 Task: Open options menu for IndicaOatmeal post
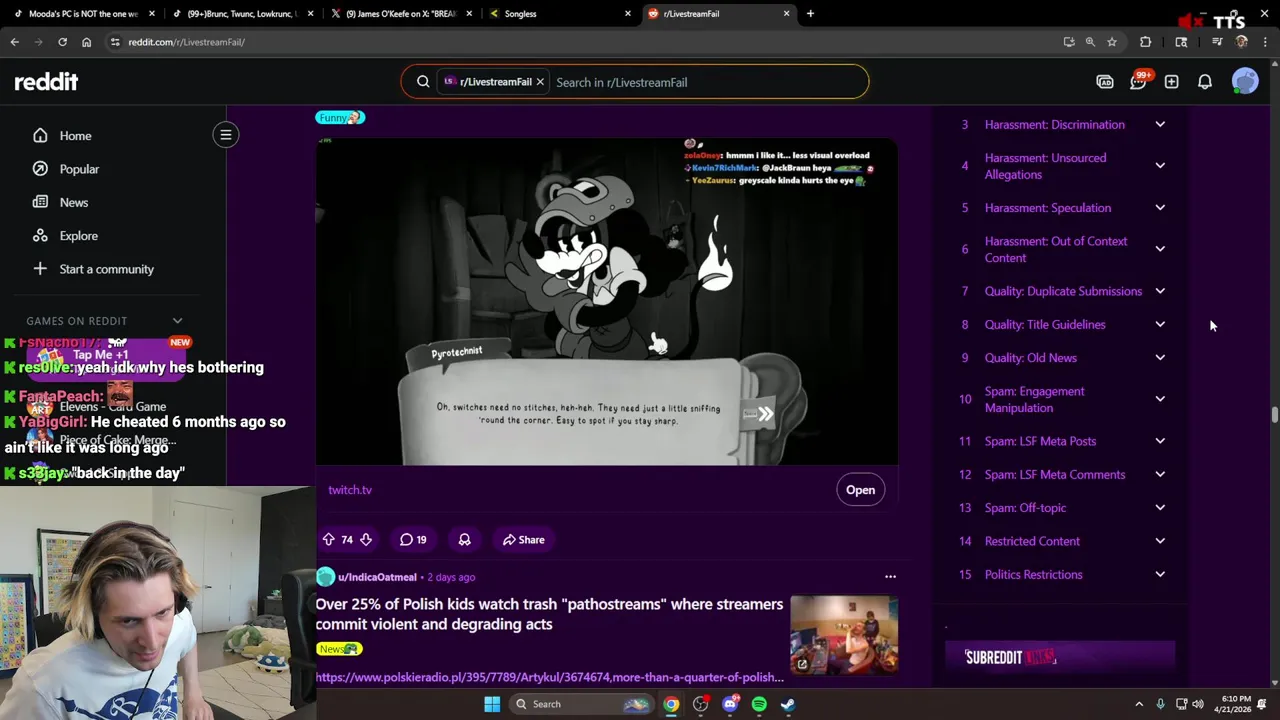tap(890, 577)
